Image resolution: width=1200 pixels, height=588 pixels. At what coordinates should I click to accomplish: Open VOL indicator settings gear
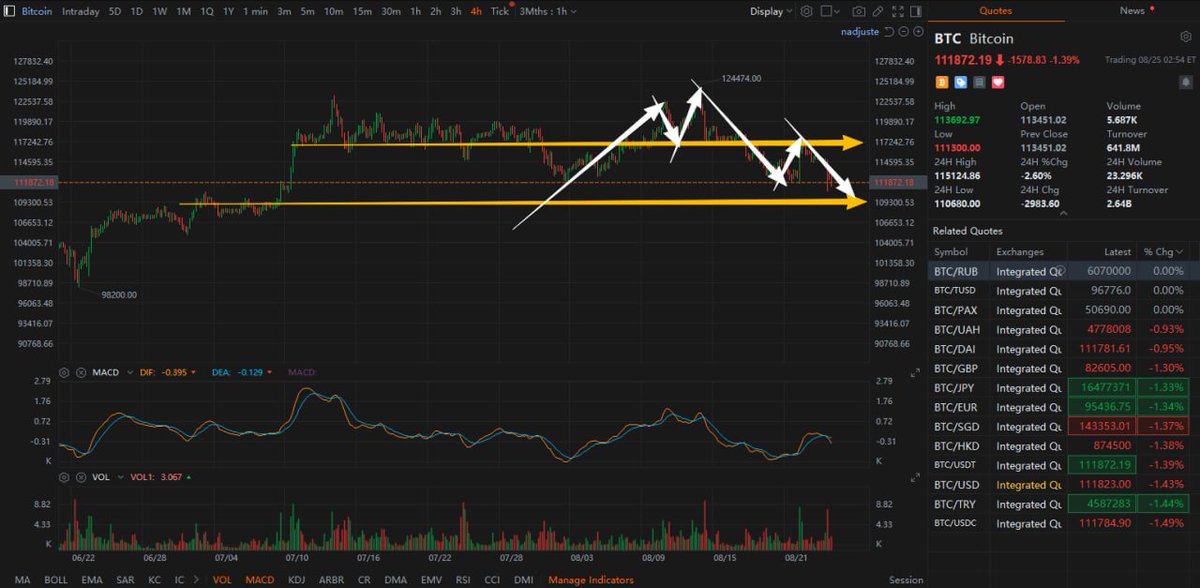pyautogui.click(x=64, y=477)
